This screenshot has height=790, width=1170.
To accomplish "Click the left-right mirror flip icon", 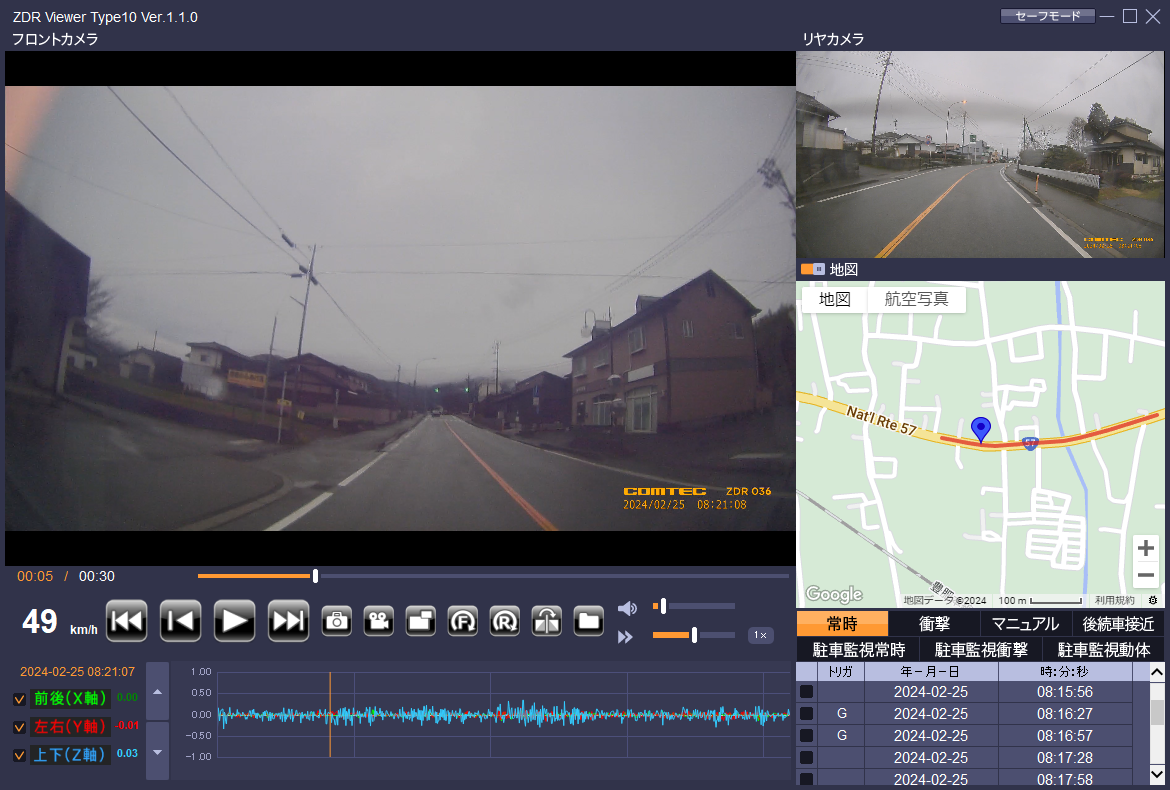I will click(546, 621).
